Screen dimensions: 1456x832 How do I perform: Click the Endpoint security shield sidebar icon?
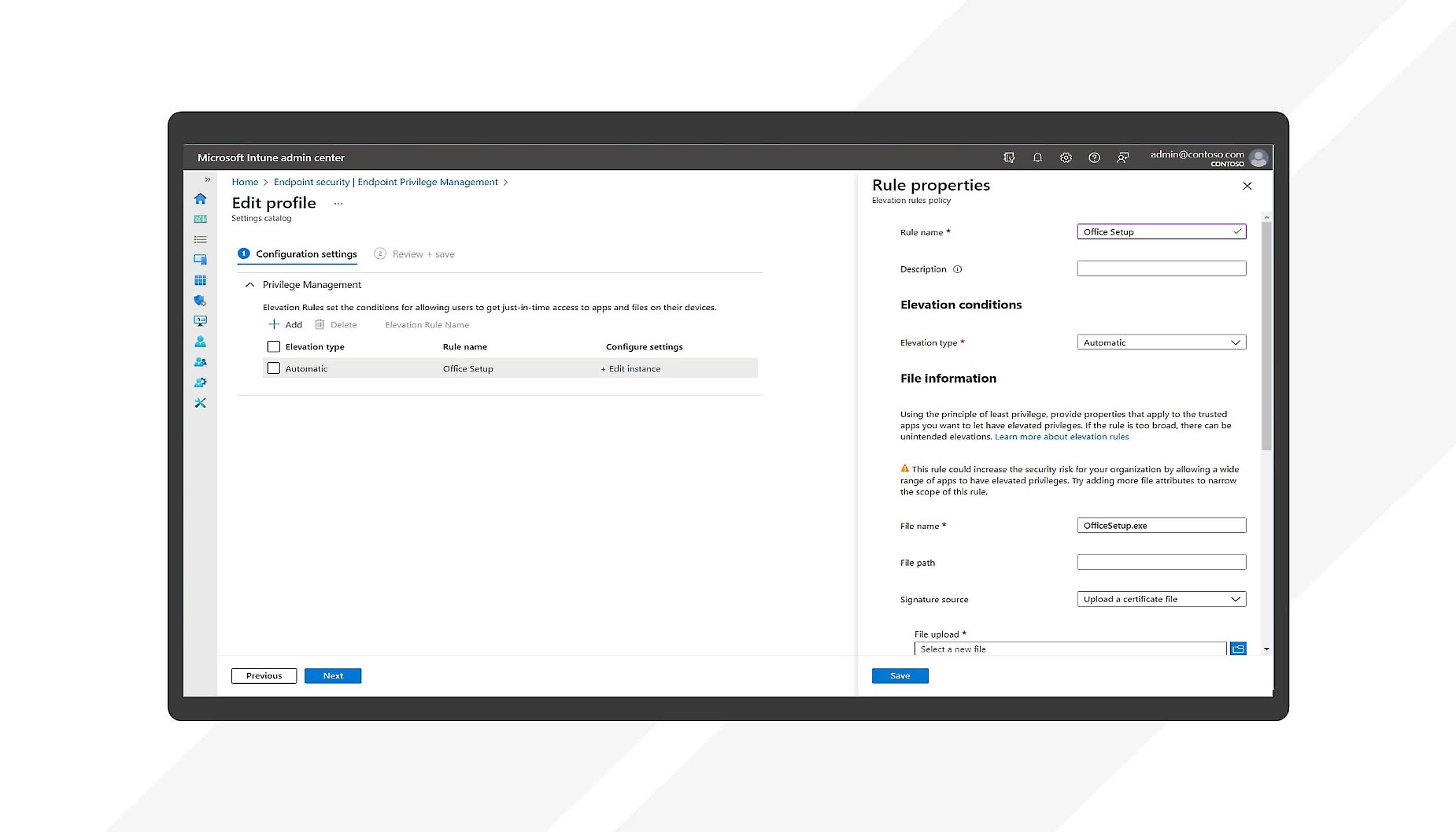point(200,301)
